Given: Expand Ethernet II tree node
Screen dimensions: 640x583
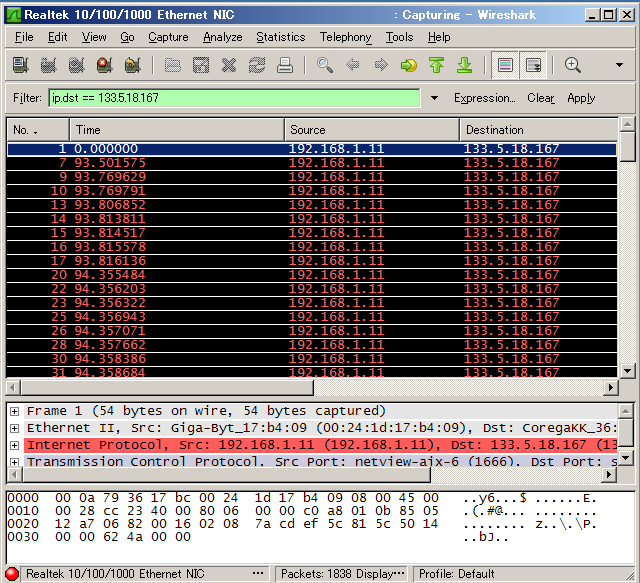Looking at the screenshot, I should coord(14,428).
